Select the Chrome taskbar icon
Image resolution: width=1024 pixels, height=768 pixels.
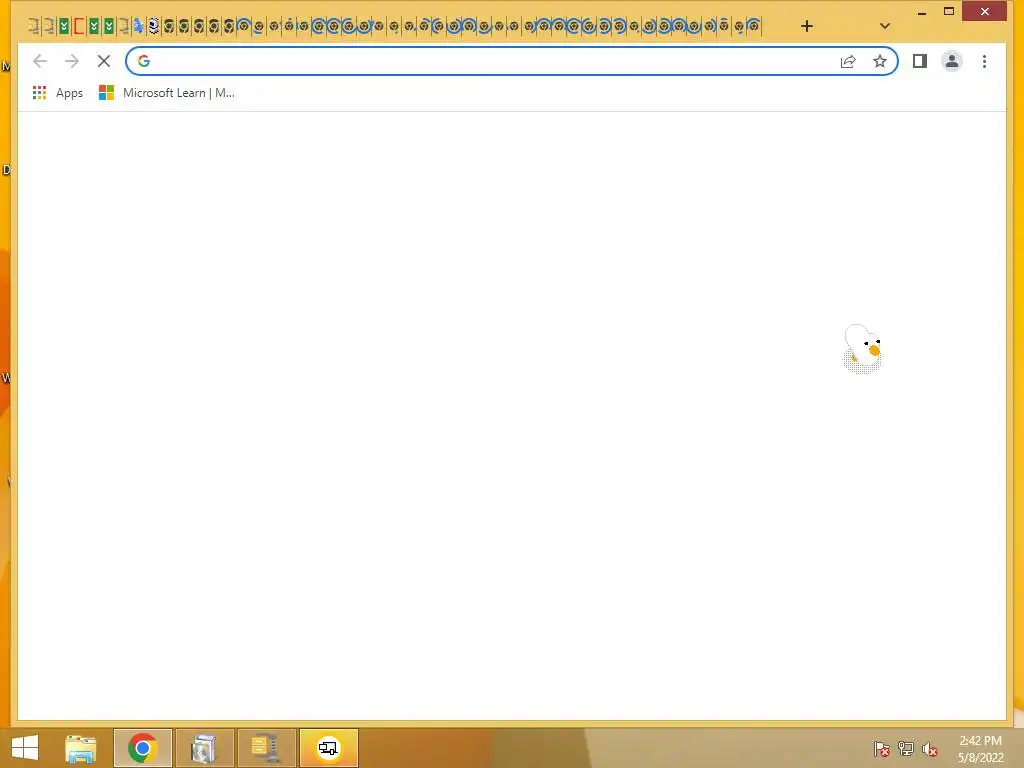point(142,748)
